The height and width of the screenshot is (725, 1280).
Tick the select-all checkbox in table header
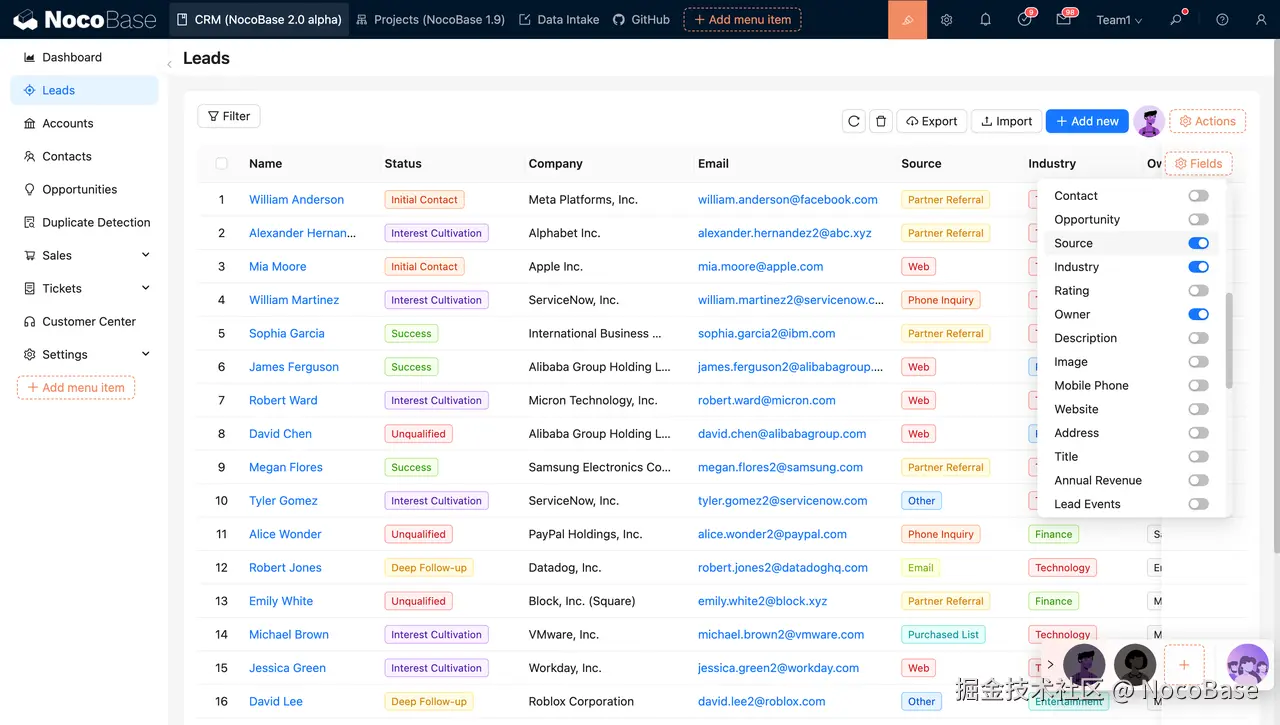click(x=222, y=163)
